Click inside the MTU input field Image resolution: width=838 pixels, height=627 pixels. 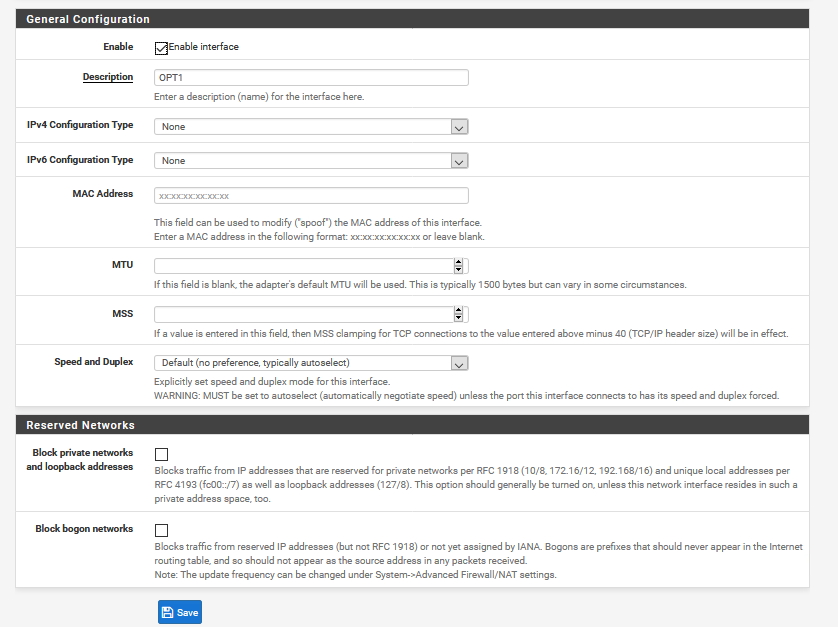pos(304,266)
